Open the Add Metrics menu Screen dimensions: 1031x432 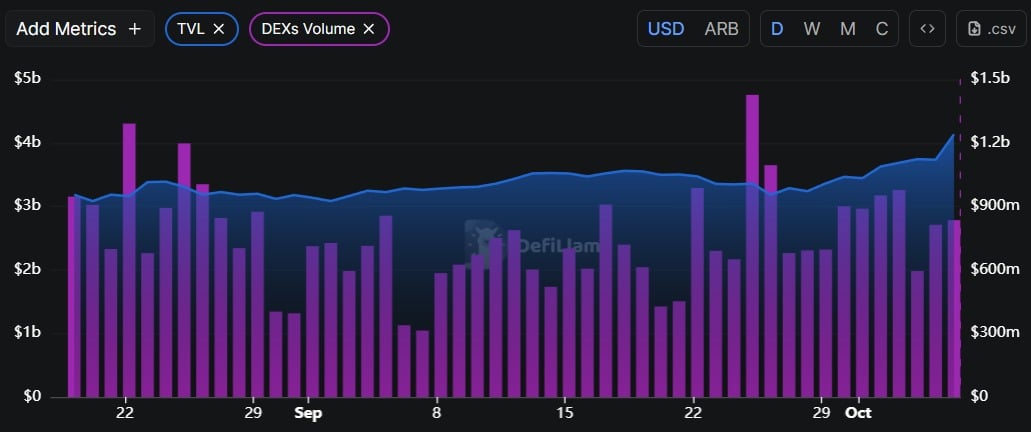pyautogui.click(x=67, y=29)
